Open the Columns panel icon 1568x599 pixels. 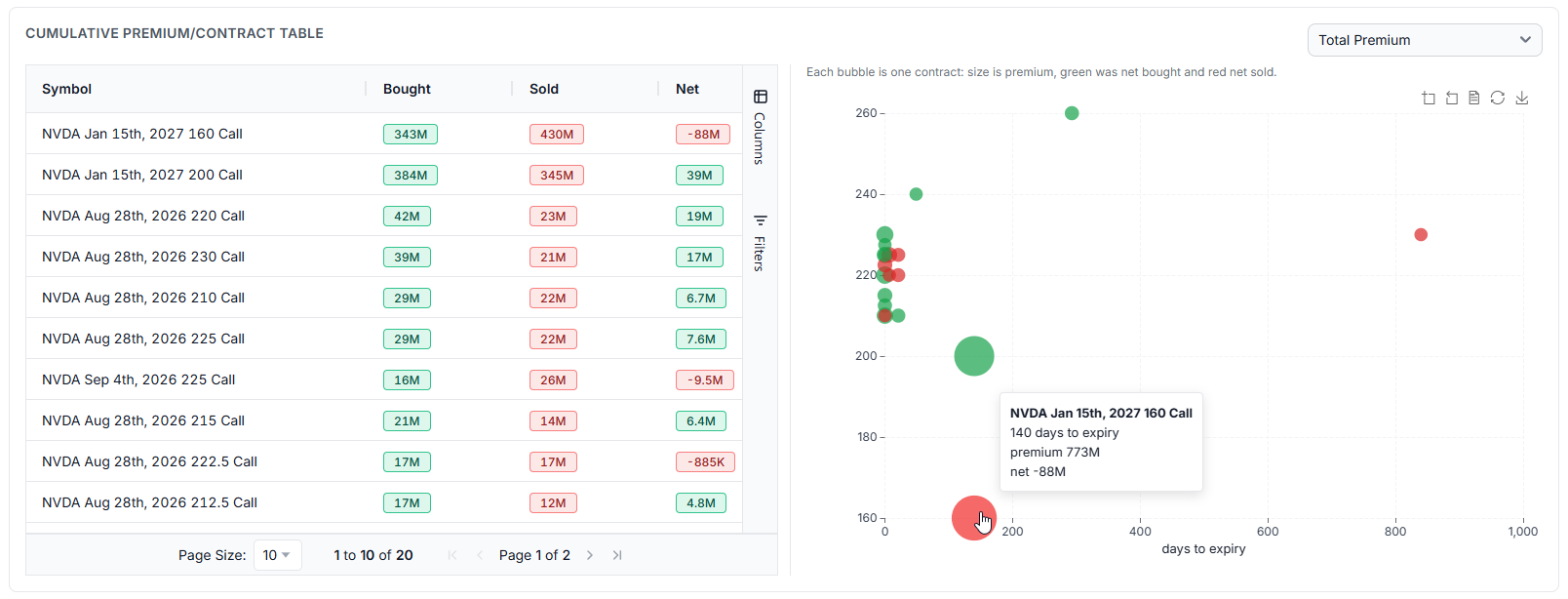point(761,97)
